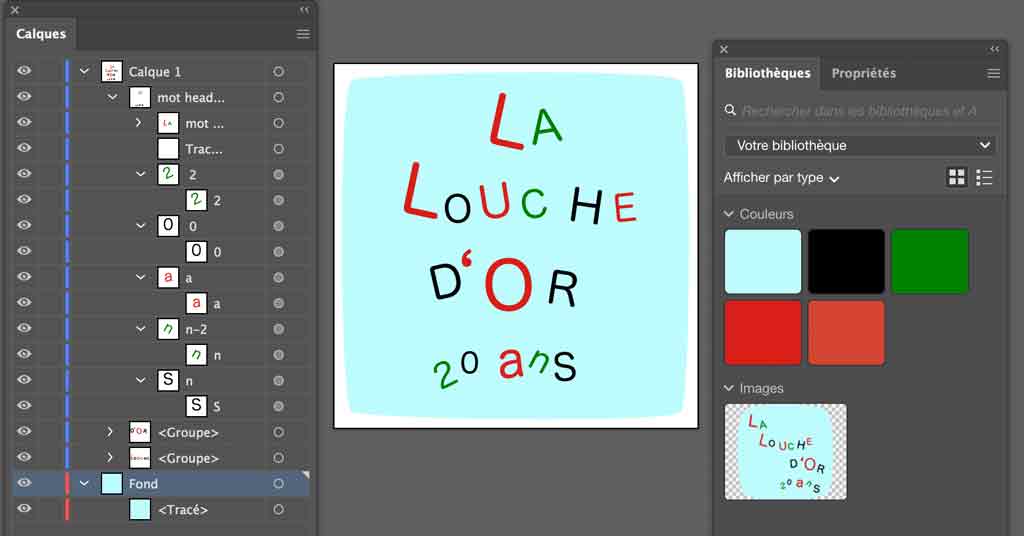
Task: Toggle visibility of S path row
Action: tap(24, 405)
